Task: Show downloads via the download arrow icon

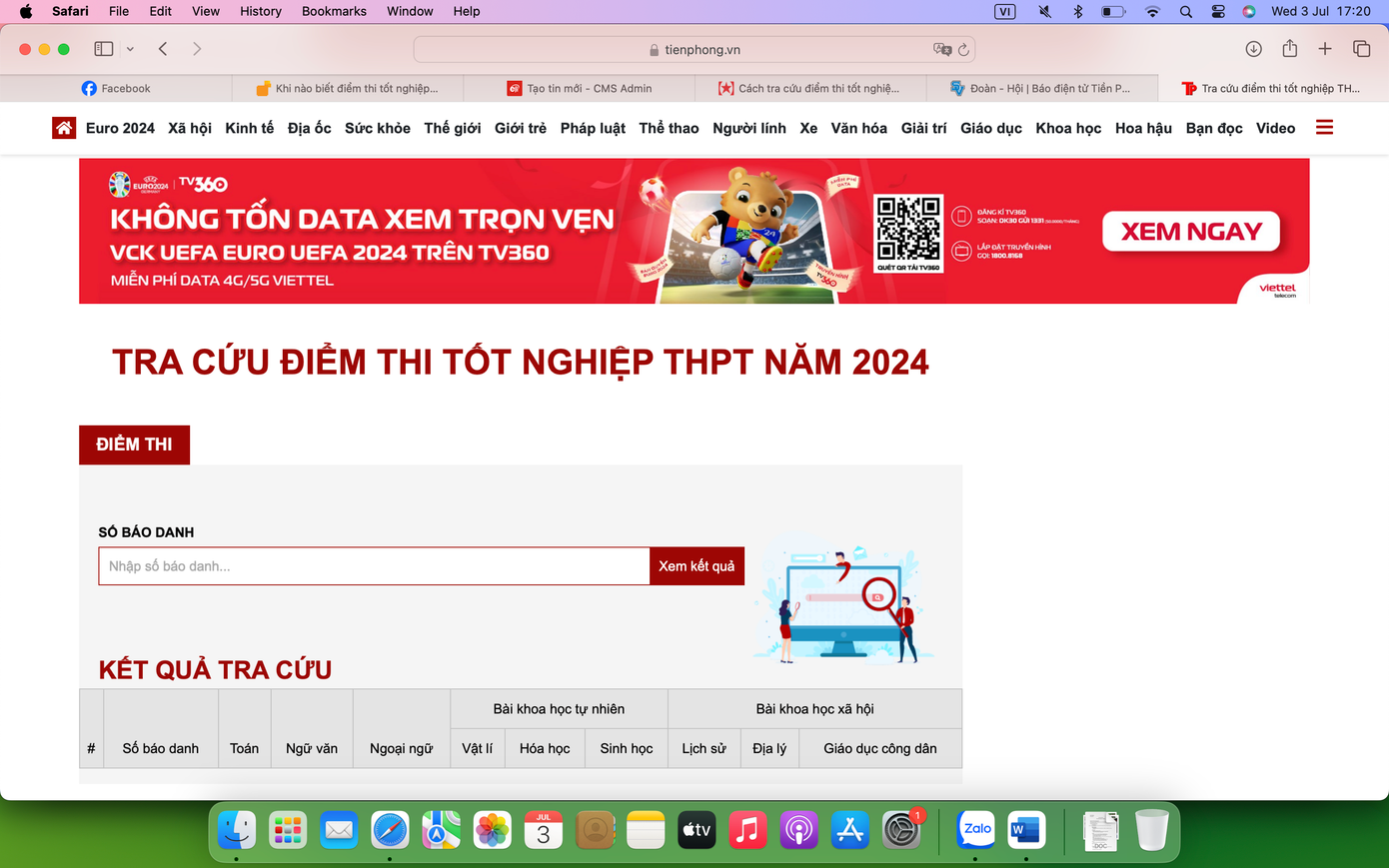Action: pos(1253,47)
